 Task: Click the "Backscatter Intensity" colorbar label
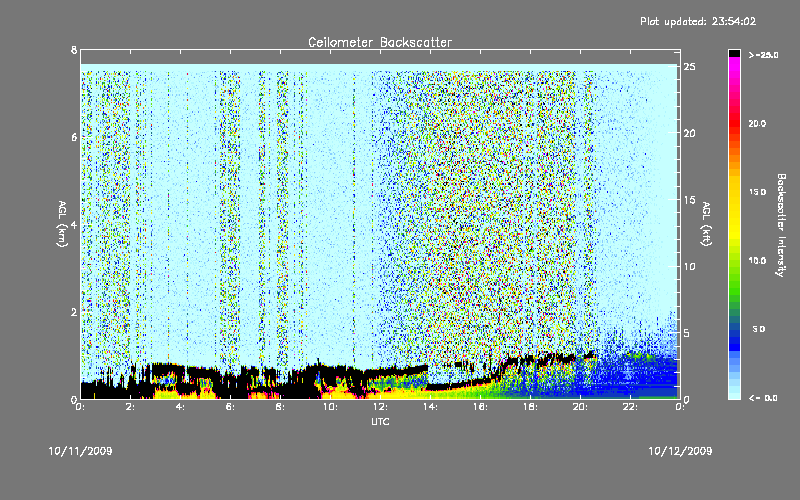(x=781, y=225)
